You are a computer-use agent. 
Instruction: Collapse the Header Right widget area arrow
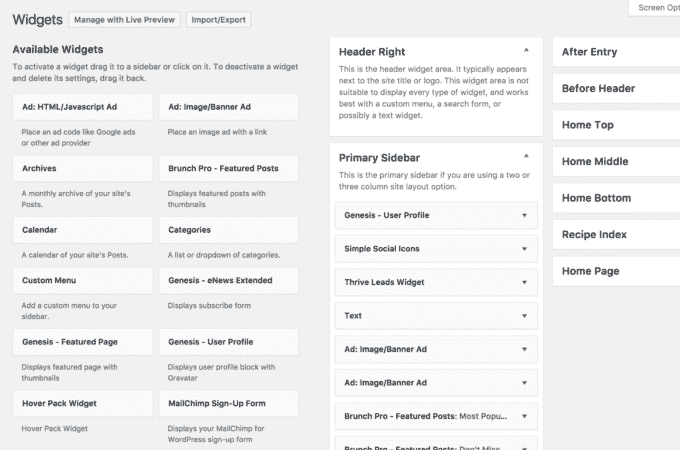526,50
